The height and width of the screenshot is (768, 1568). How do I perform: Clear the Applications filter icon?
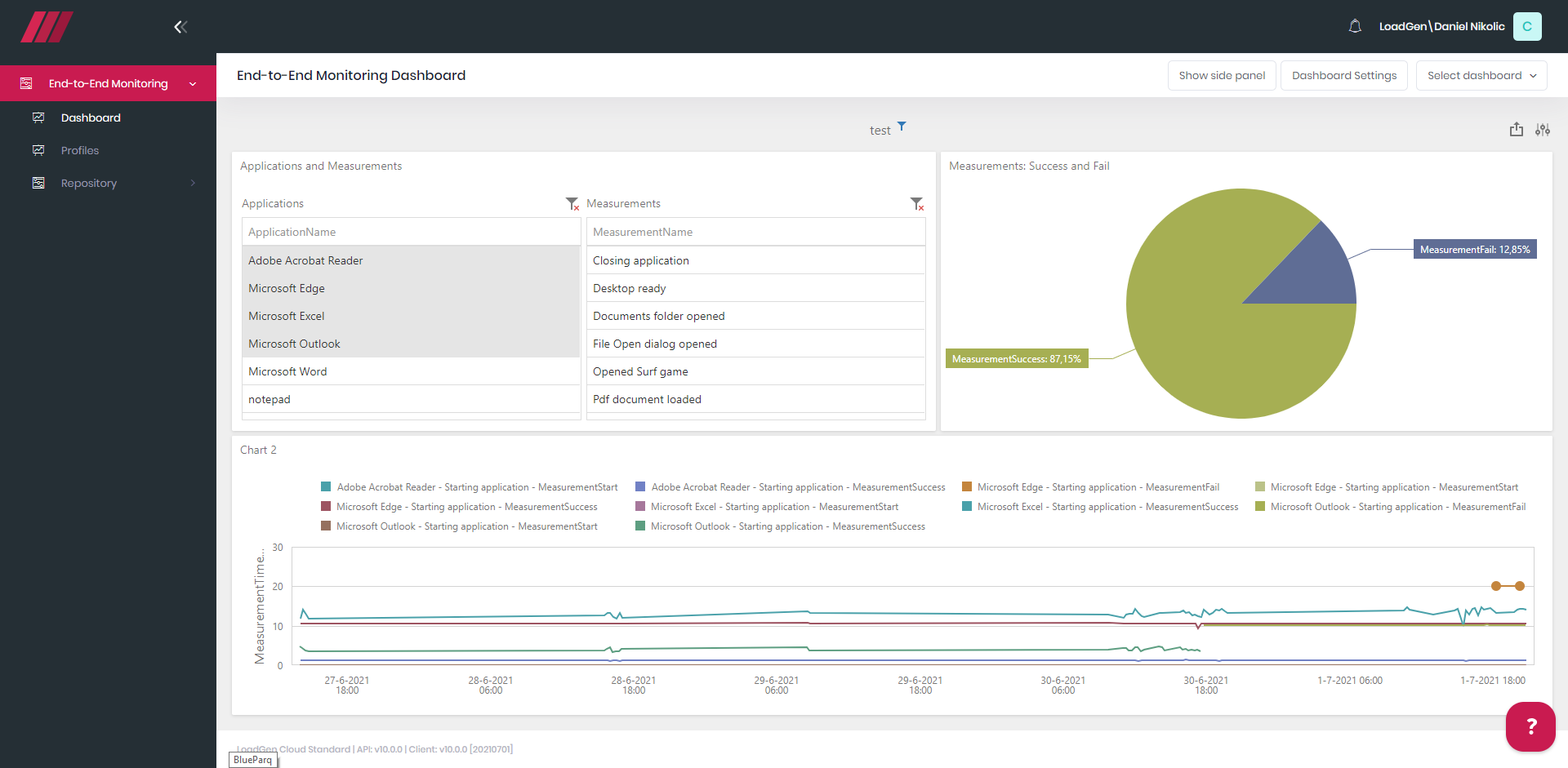tap(572, 203)
